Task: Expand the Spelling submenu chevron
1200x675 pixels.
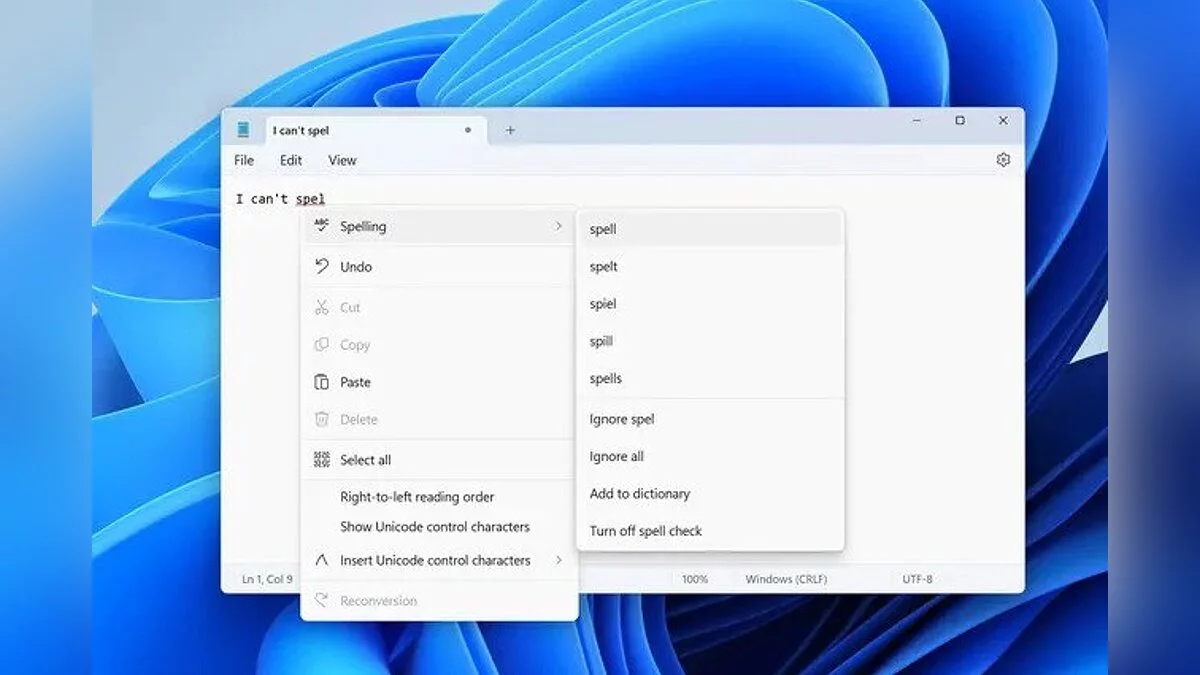Action: [559, 227]
